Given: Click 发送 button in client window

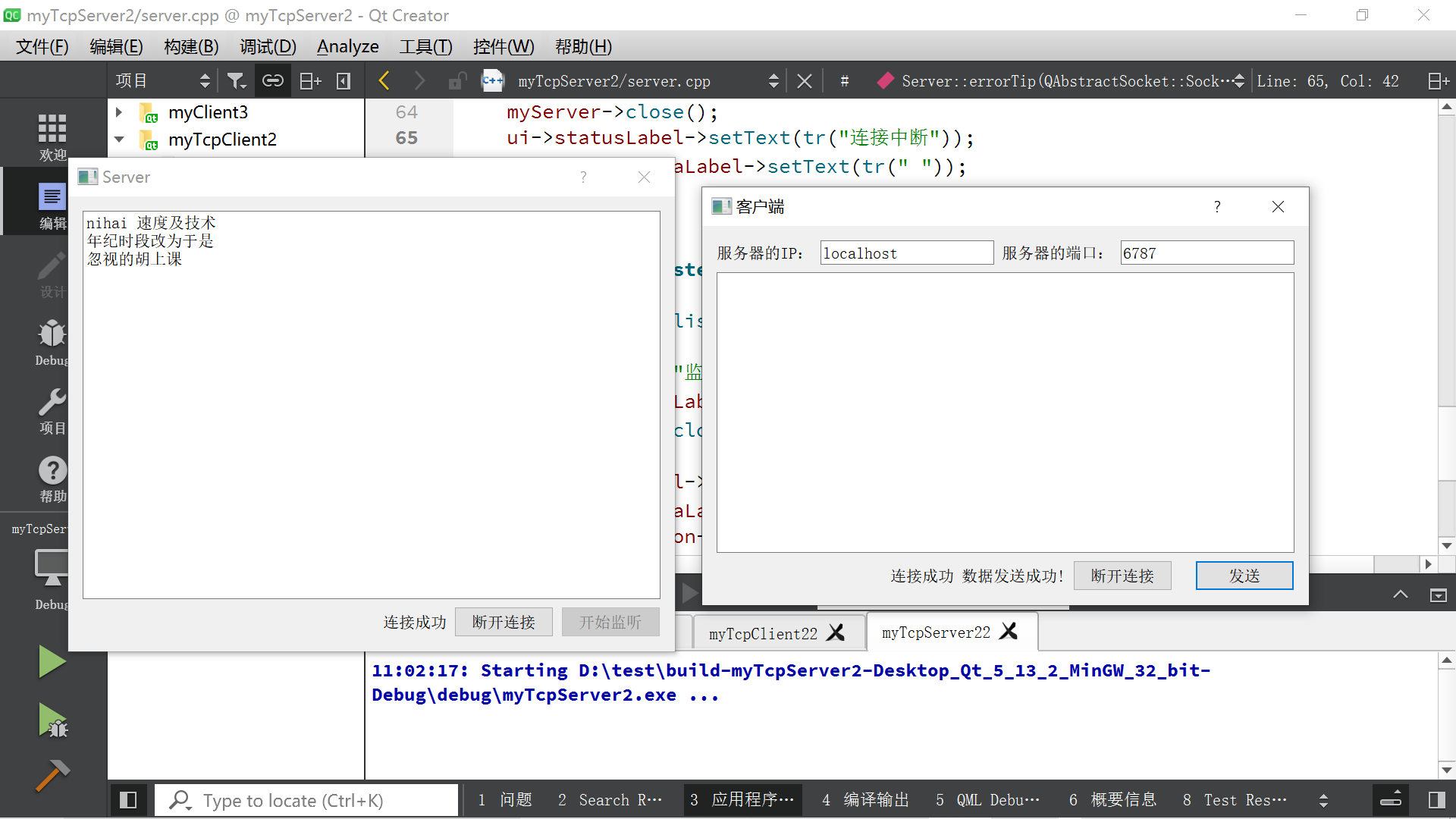Looking at the screenshot, I should point(1244,576).
